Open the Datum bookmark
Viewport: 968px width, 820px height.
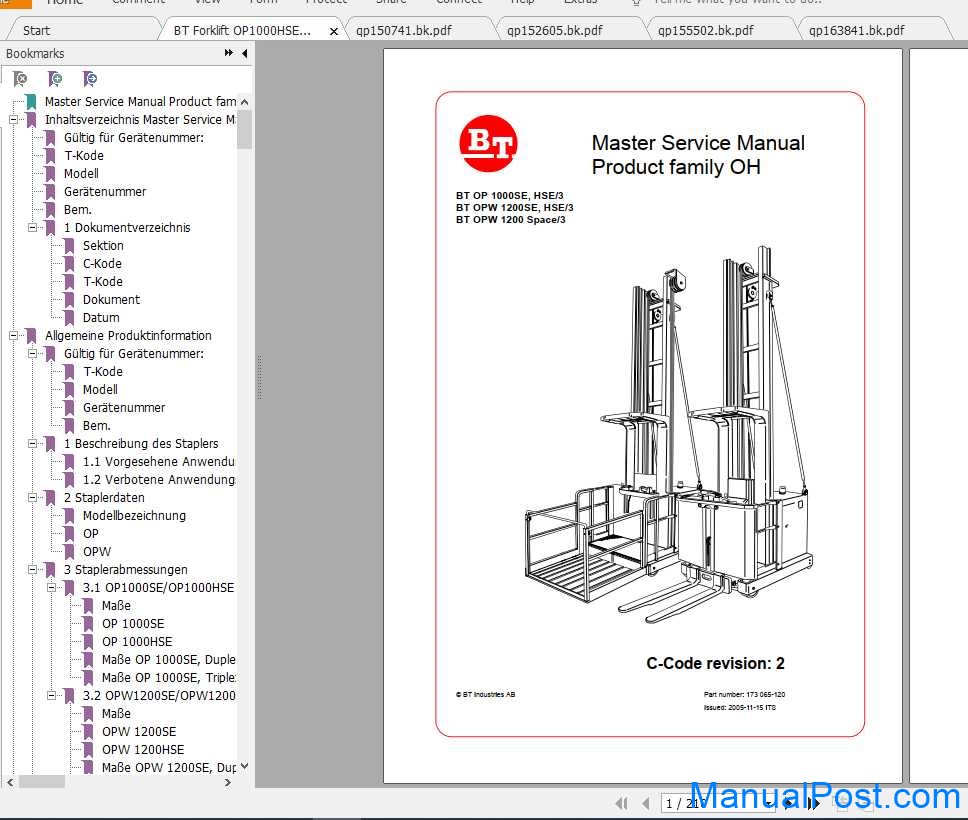pyautogui.click(x=101, y=317)
